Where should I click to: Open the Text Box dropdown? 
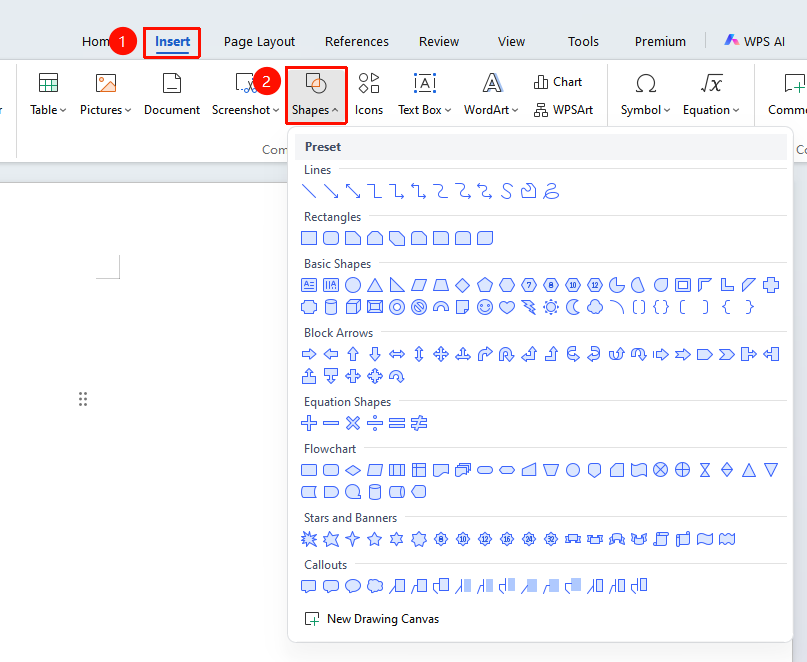point(425,95)
